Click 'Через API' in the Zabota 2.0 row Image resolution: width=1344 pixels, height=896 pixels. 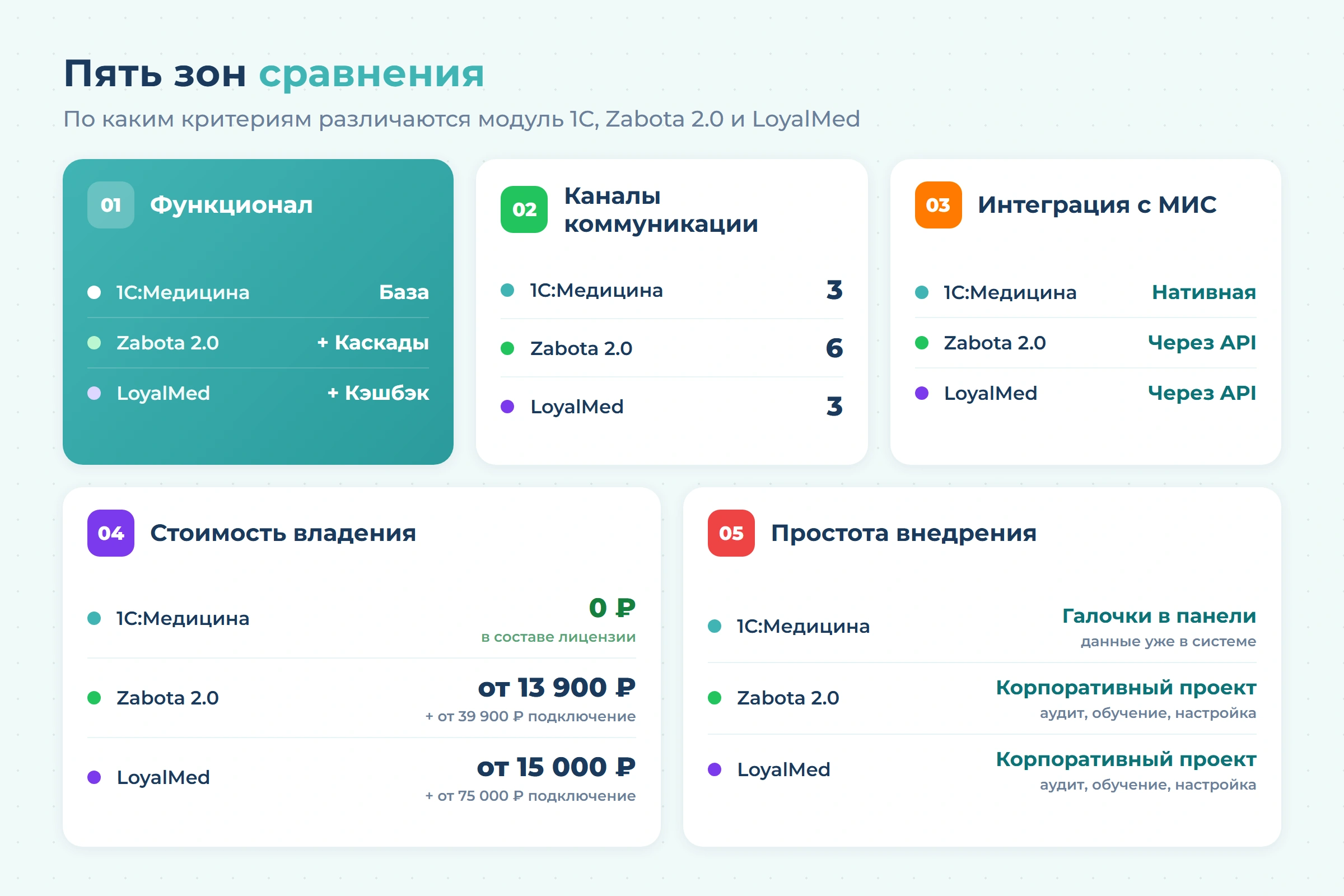(x=1202, y=343)
